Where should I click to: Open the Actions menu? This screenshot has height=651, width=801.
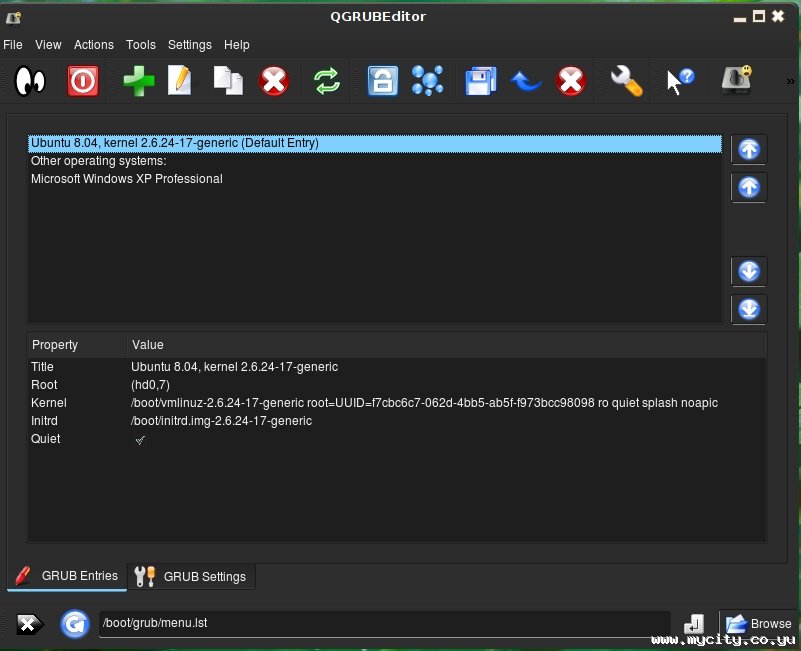click(93, 45)
